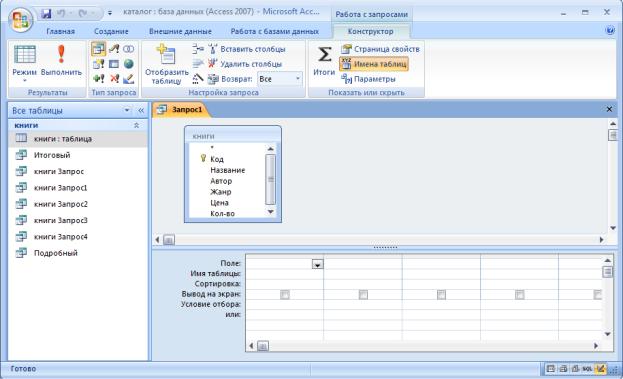
Task: Click the design grid vertical scroll down arrow
Action: 608,335
